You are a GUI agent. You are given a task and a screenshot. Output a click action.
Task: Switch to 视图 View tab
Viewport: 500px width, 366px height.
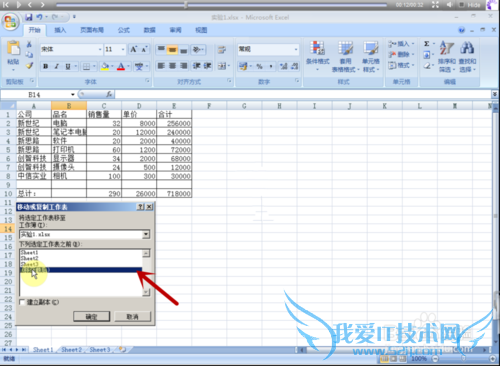click(201, 30)
